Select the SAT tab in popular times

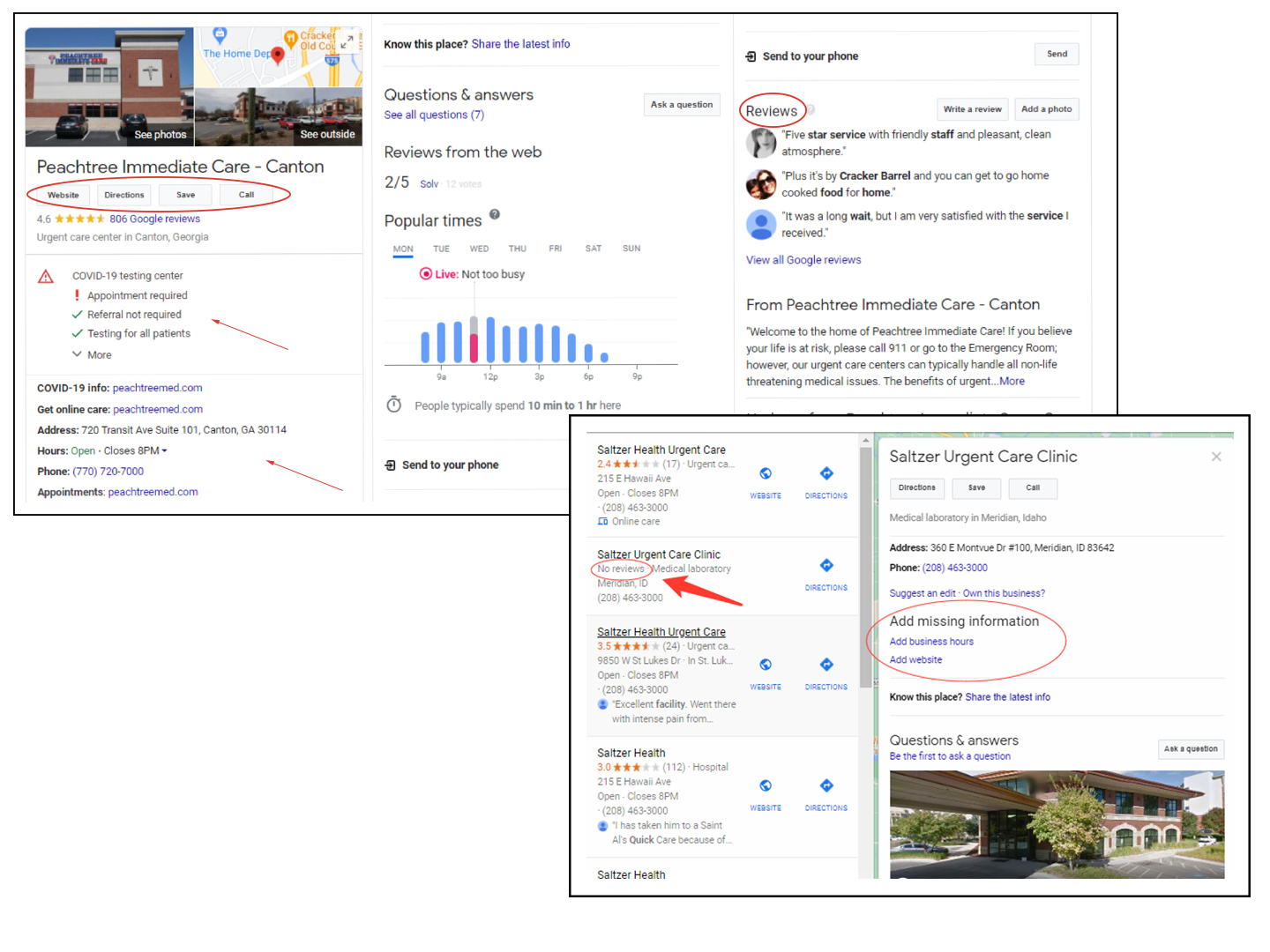coord(593,249)
